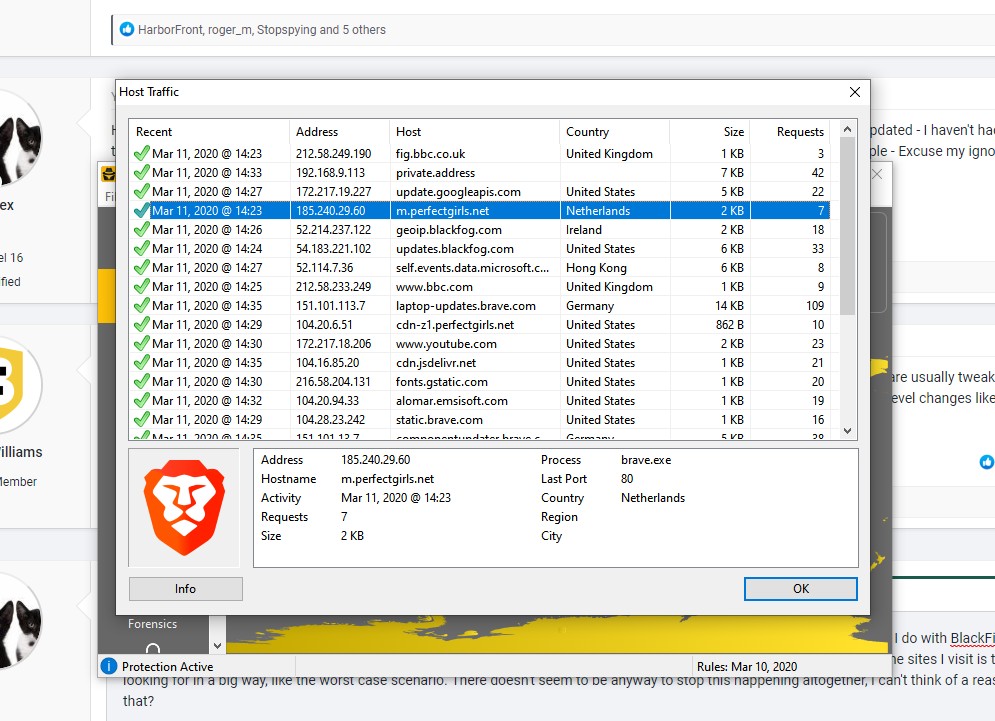Select host www.bbc.com

[434, 287]
